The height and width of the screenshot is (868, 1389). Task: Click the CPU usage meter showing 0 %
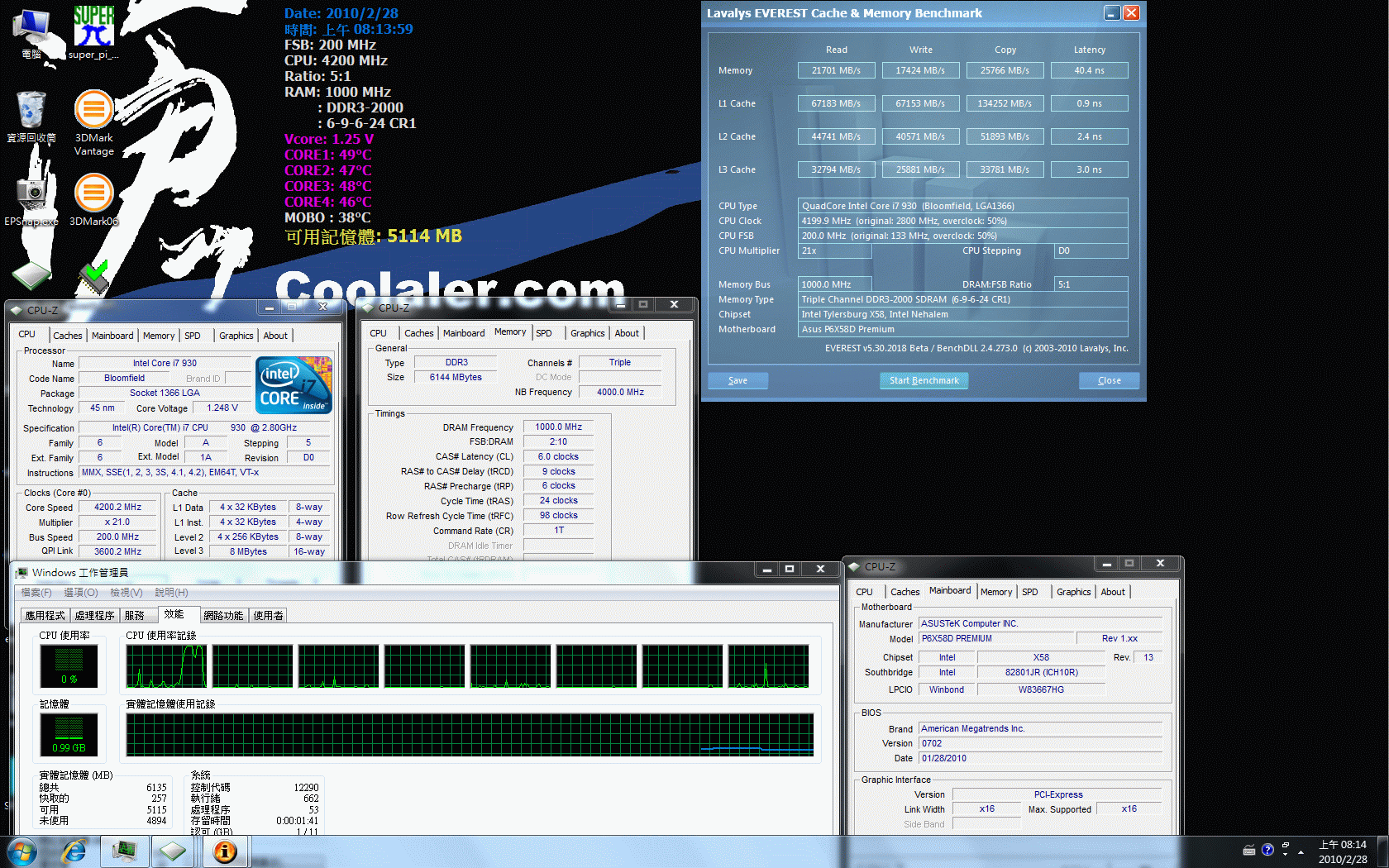69,666
